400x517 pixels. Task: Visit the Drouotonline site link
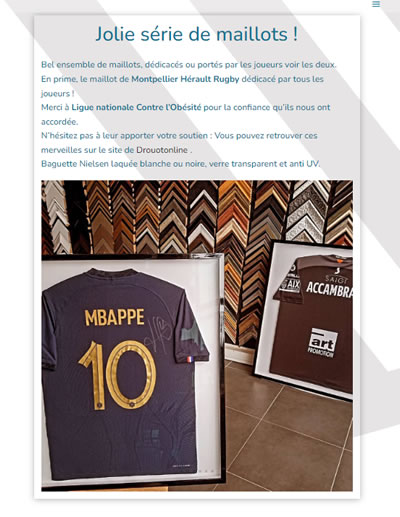tap(162, 150)
